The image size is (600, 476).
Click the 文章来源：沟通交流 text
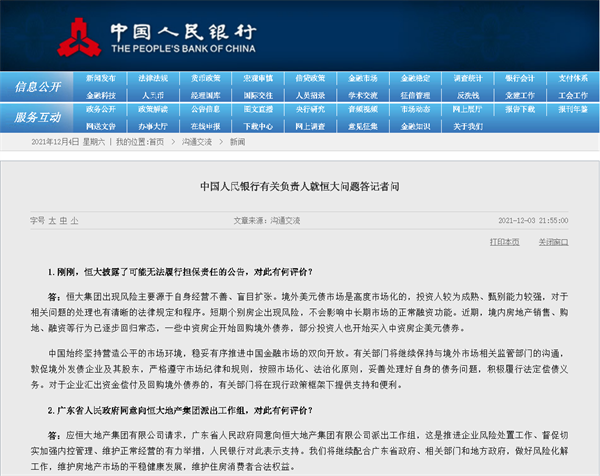(267, 221)
